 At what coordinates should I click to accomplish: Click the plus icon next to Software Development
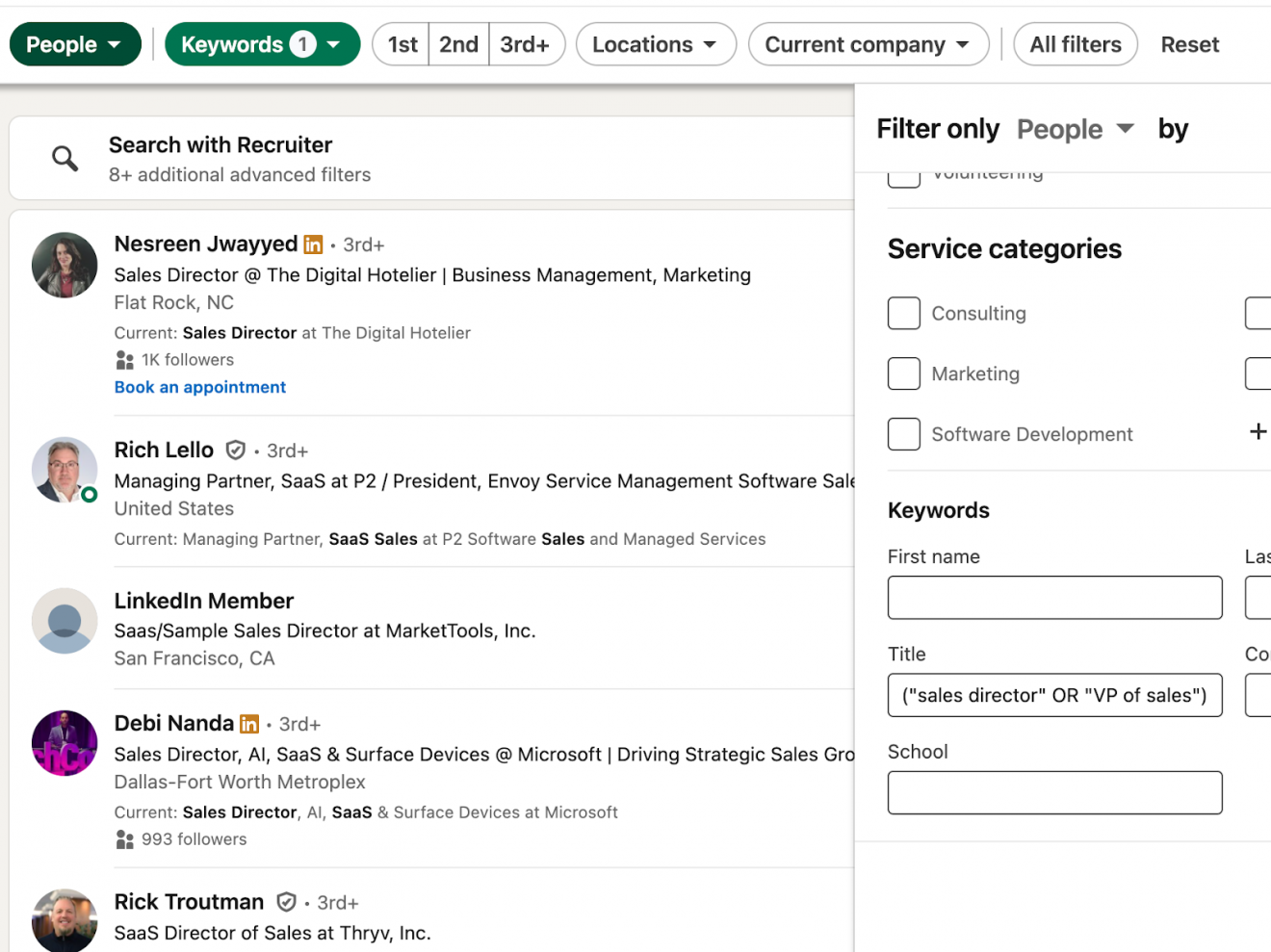(1258, 432)
